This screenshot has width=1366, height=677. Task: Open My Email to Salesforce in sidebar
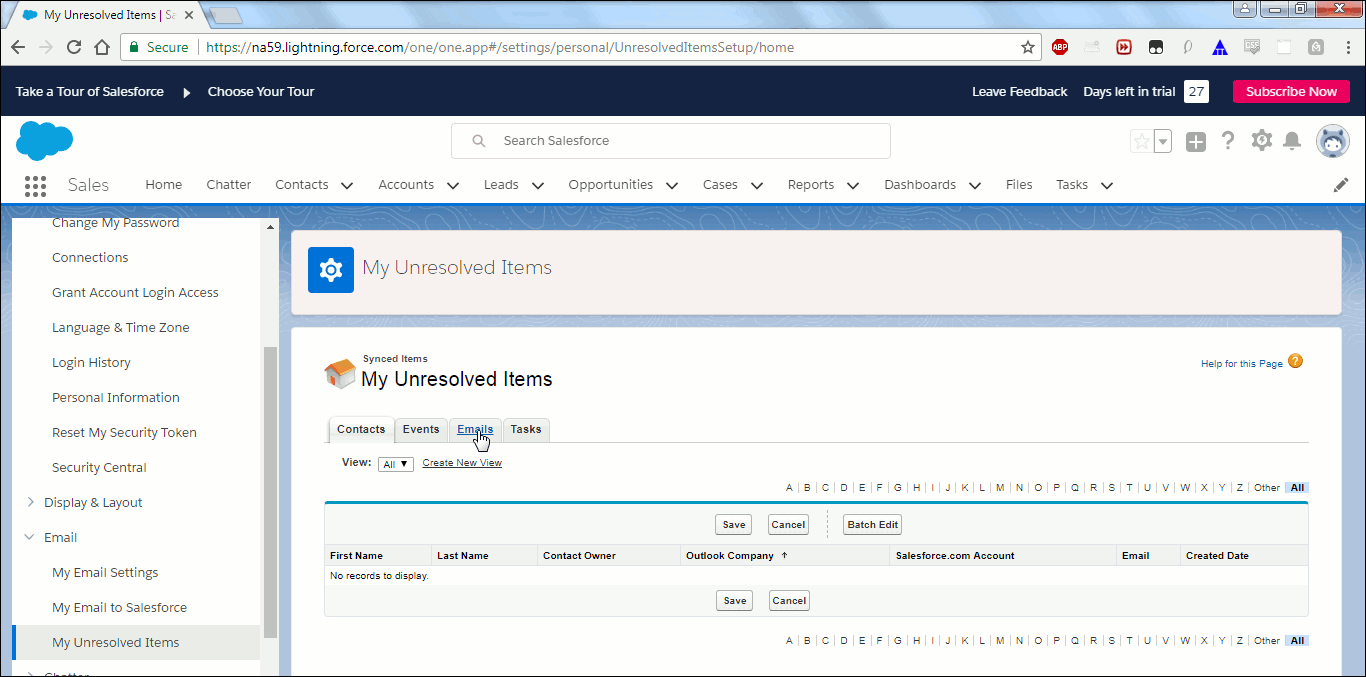pos(119,607)
